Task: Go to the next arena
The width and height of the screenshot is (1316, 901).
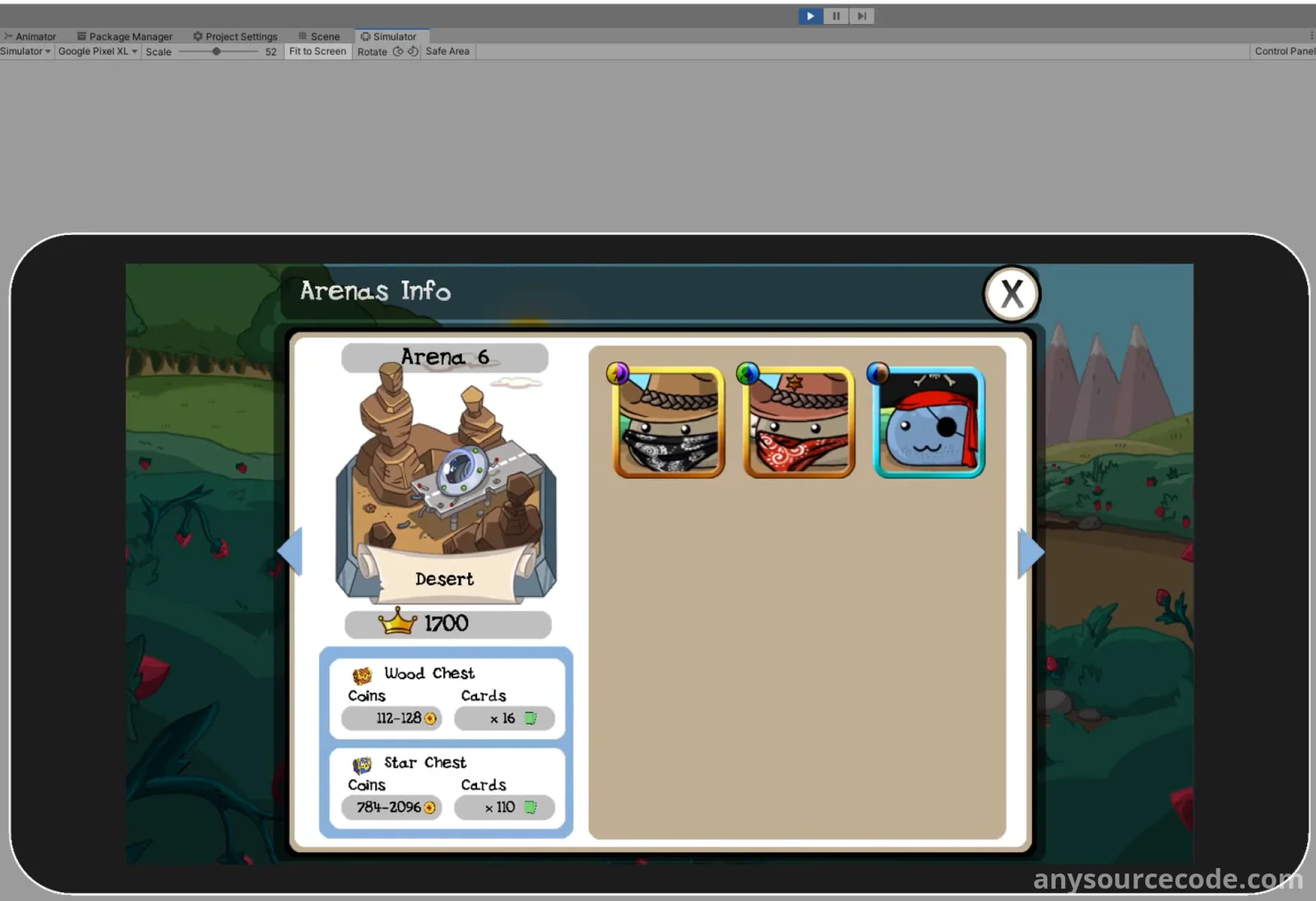Action: 1030,552
